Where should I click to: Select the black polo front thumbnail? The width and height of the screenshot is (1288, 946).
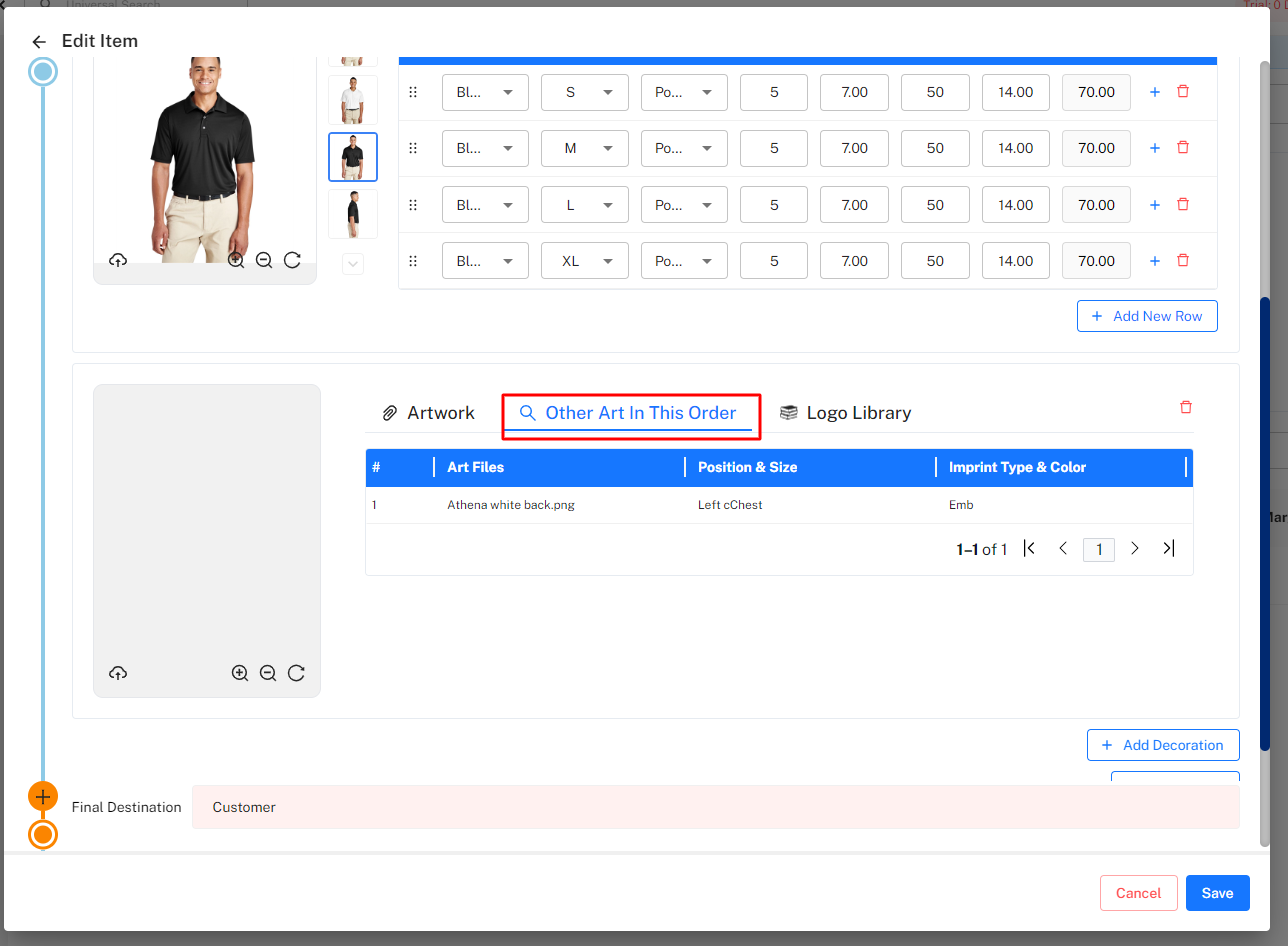pos(353,157)
